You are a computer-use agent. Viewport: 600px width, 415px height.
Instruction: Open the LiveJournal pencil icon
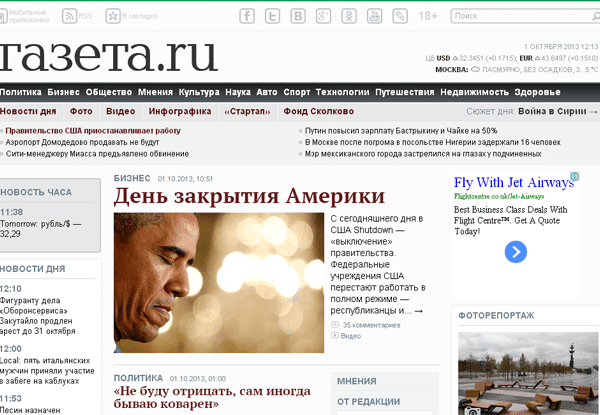(x=400, y=16)
